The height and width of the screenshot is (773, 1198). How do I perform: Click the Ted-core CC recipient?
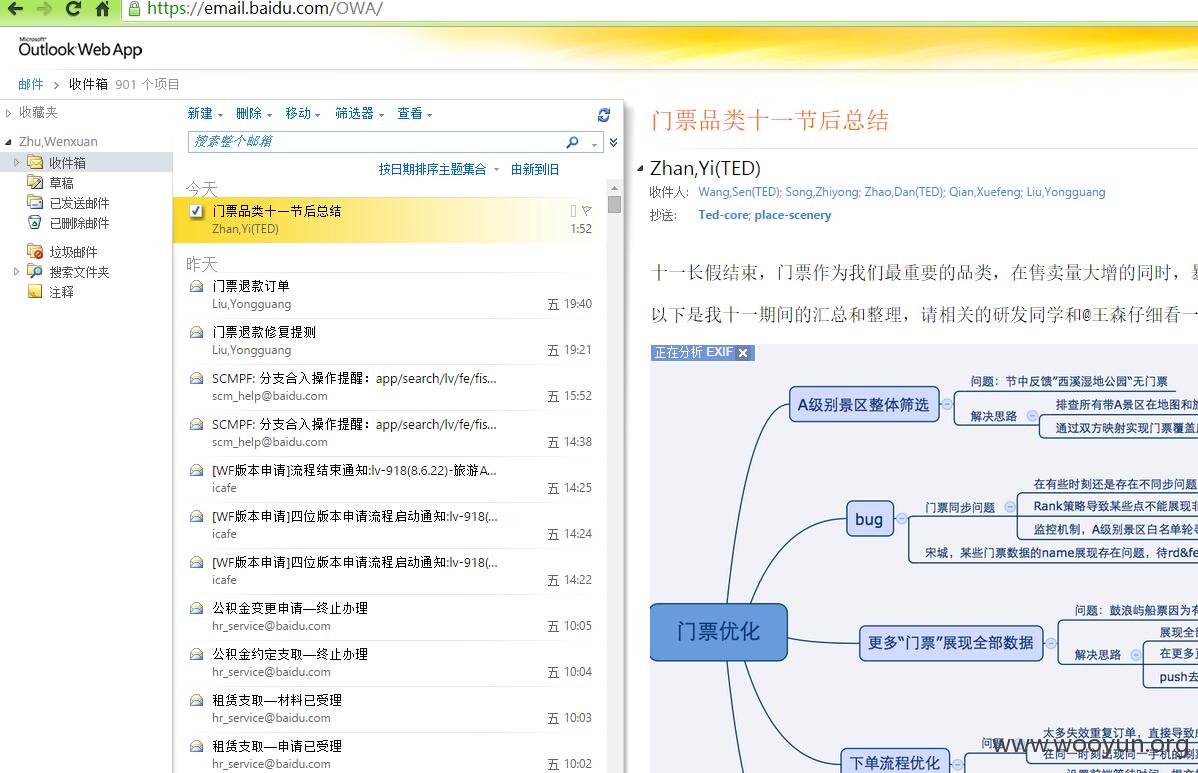(x=724, y=215)
